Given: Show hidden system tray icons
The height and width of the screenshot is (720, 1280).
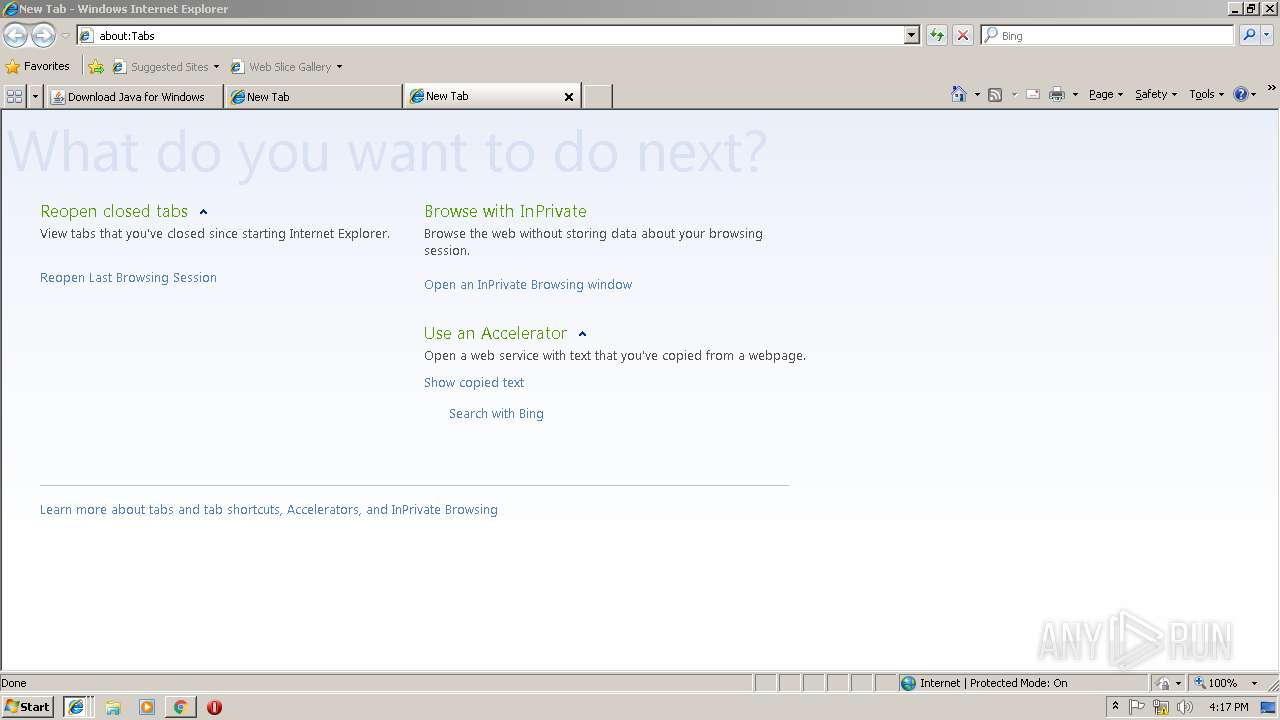Looking at the screenshot, I should [x=1115, y=707].
